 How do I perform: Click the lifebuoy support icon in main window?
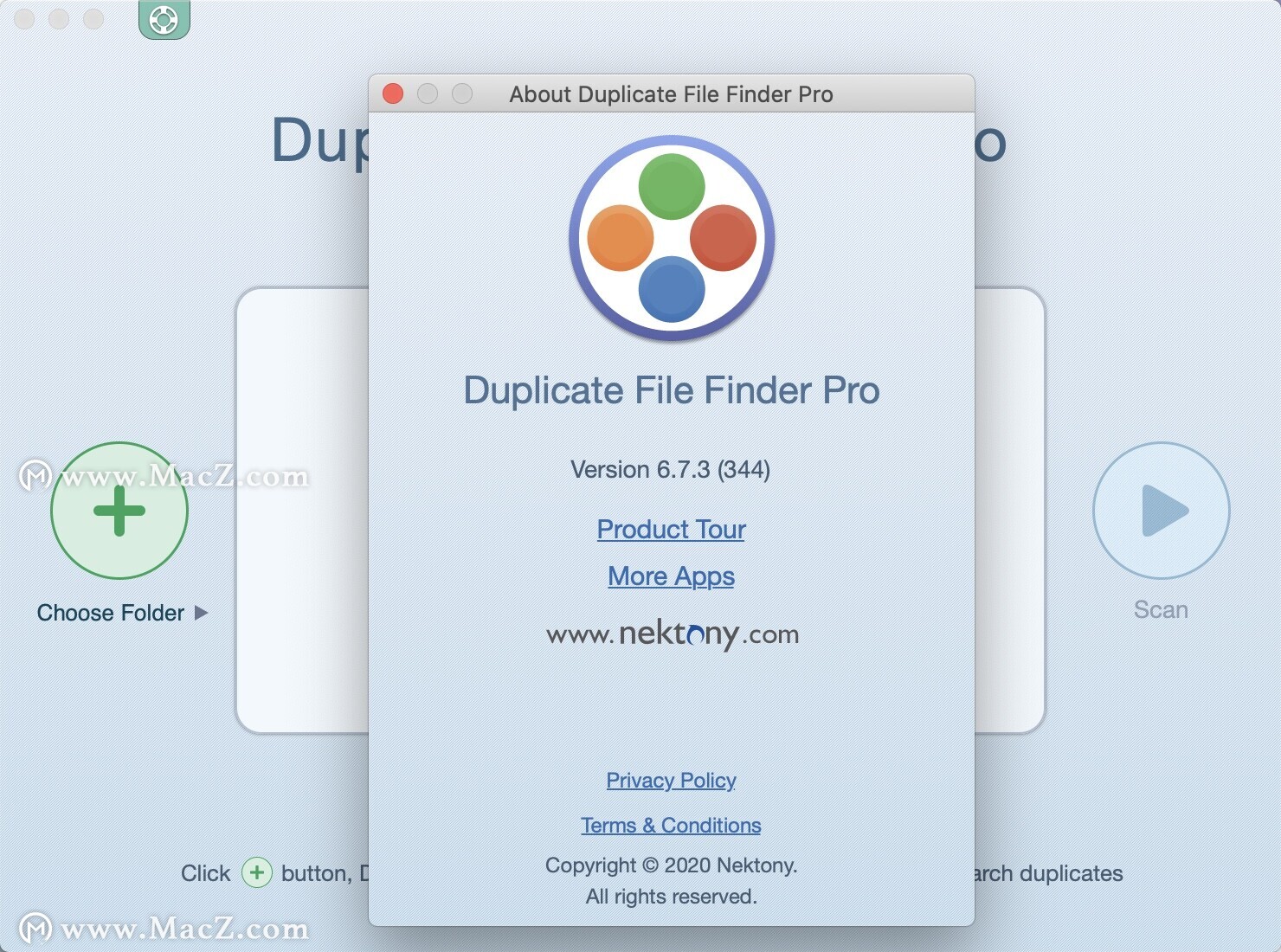(164, 19)
